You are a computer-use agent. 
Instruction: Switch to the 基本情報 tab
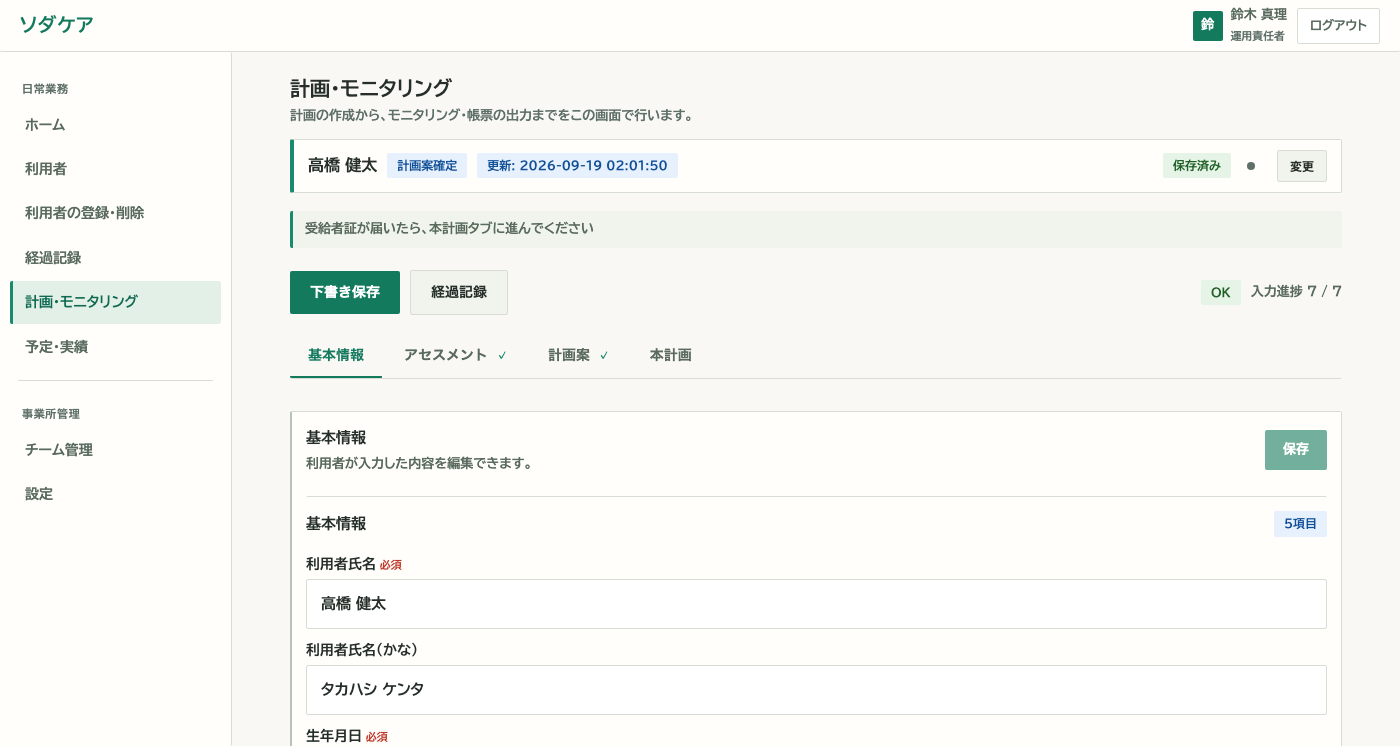[336, 355]
